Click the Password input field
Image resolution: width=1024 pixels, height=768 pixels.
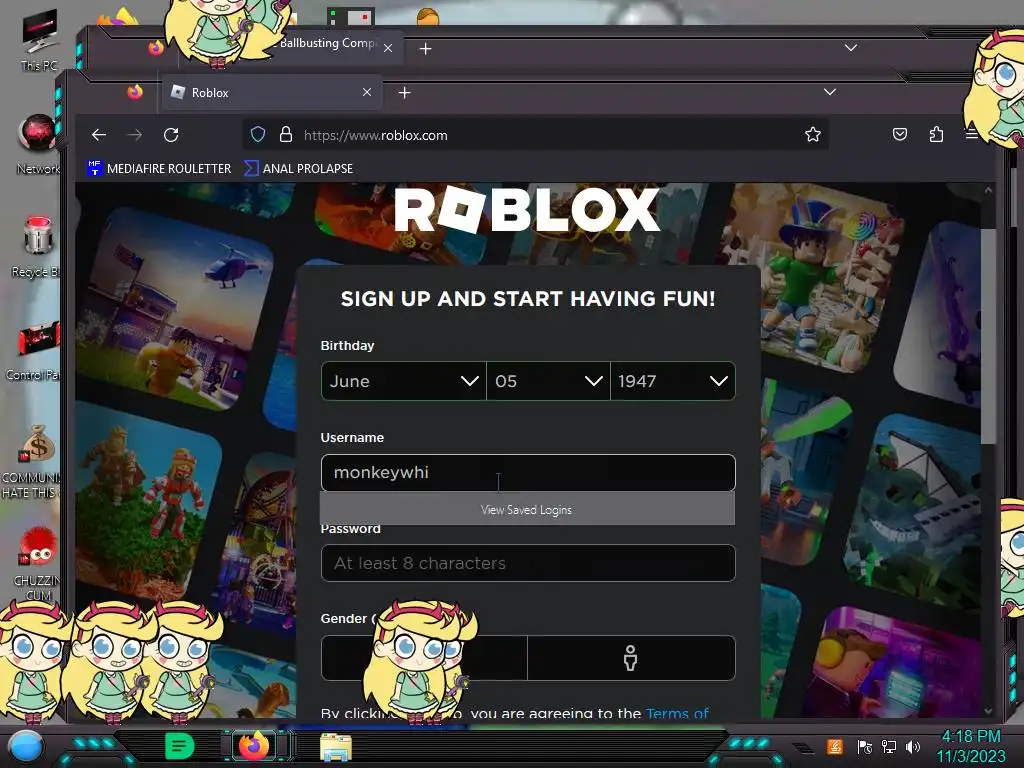pos(528,563)
